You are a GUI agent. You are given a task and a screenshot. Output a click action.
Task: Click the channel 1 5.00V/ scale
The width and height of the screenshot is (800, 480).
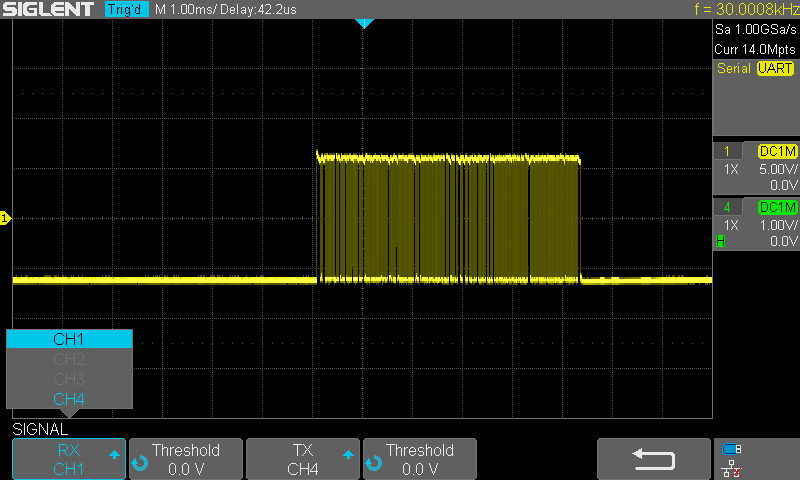click(x=778, y=169)
